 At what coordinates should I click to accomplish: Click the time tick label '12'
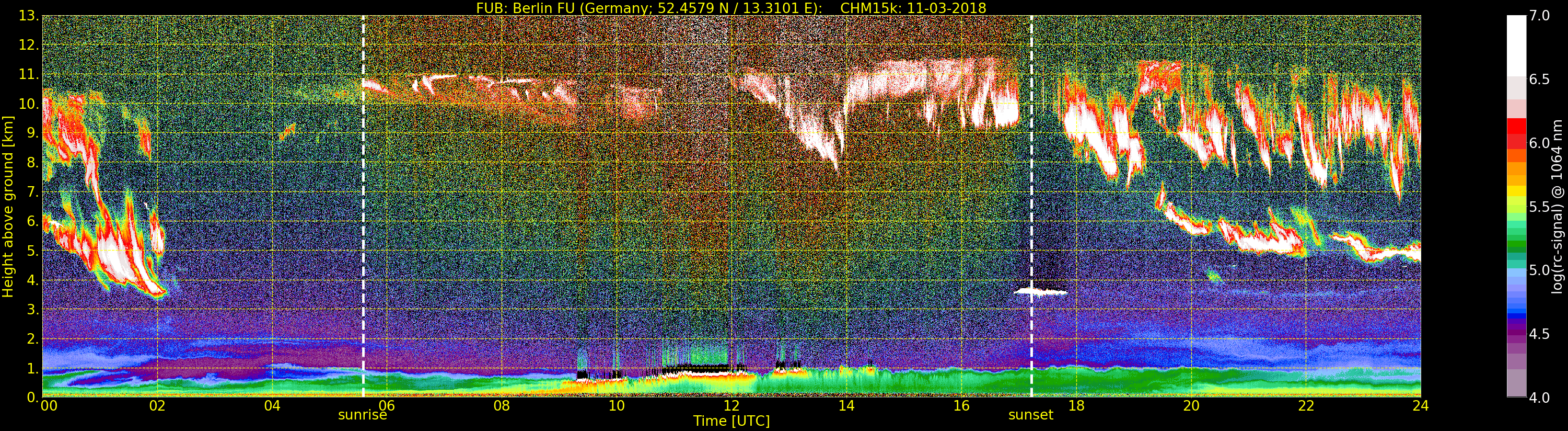(731, 405)
